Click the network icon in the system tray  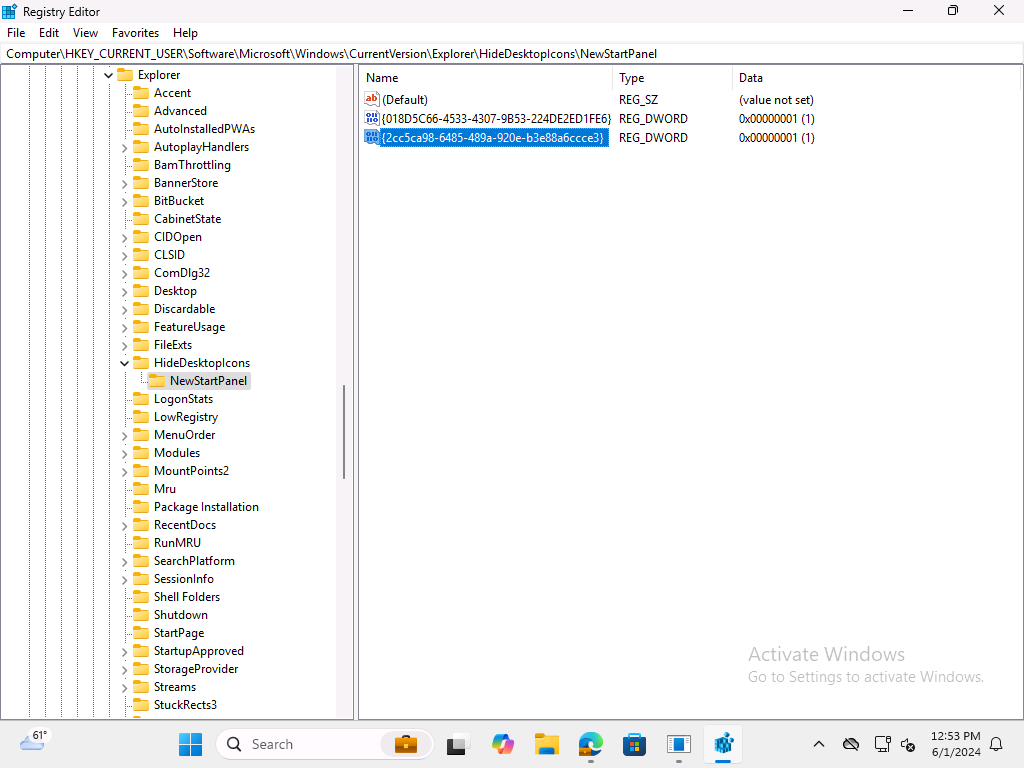click(882, 744)
